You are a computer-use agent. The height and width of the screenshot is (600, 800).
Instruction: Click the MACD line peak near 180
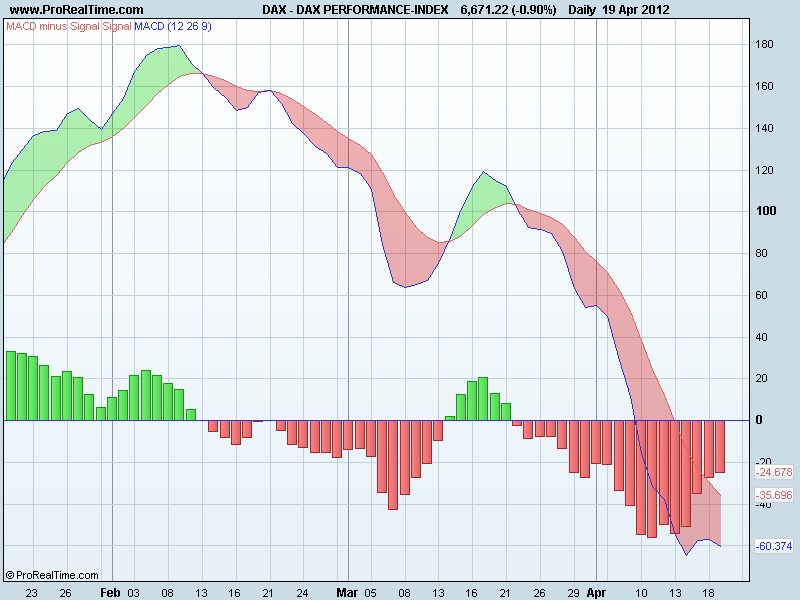(x=179, y=46)
